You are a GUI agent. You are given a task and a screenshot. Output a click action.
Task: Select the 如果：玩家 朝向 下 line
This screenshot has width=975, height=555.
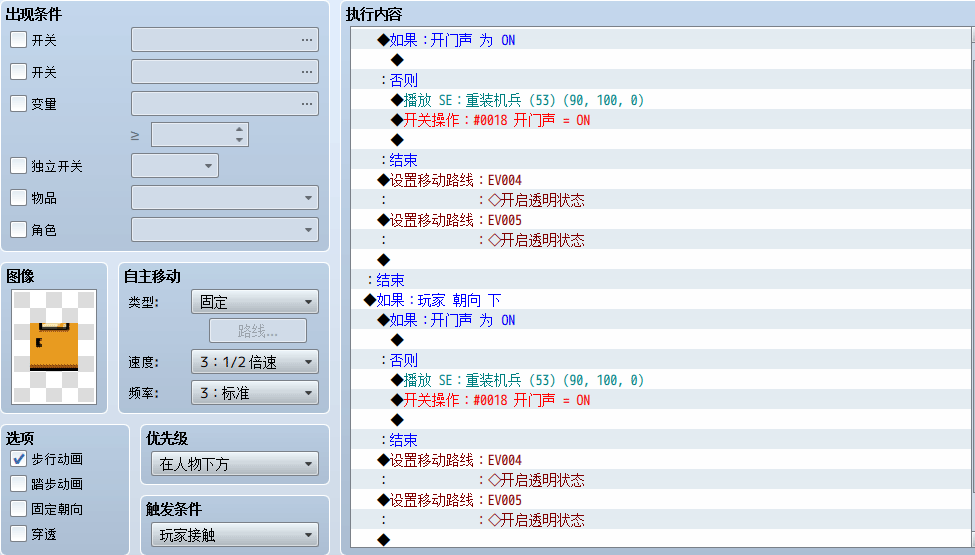click(660, 300)
